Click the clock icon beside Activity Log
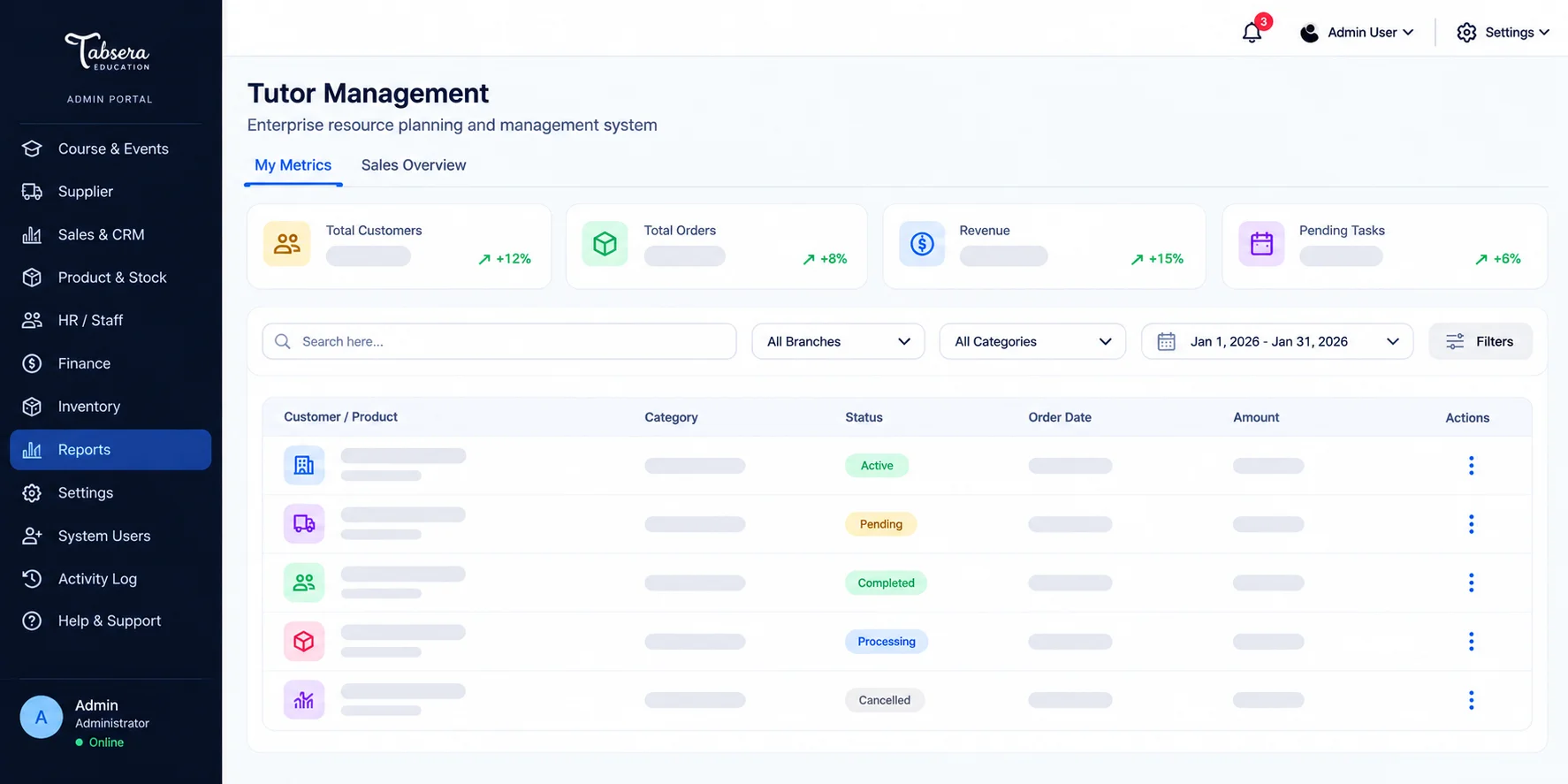The width and height of the screenshot is (1568, 784). click(32, 579)
